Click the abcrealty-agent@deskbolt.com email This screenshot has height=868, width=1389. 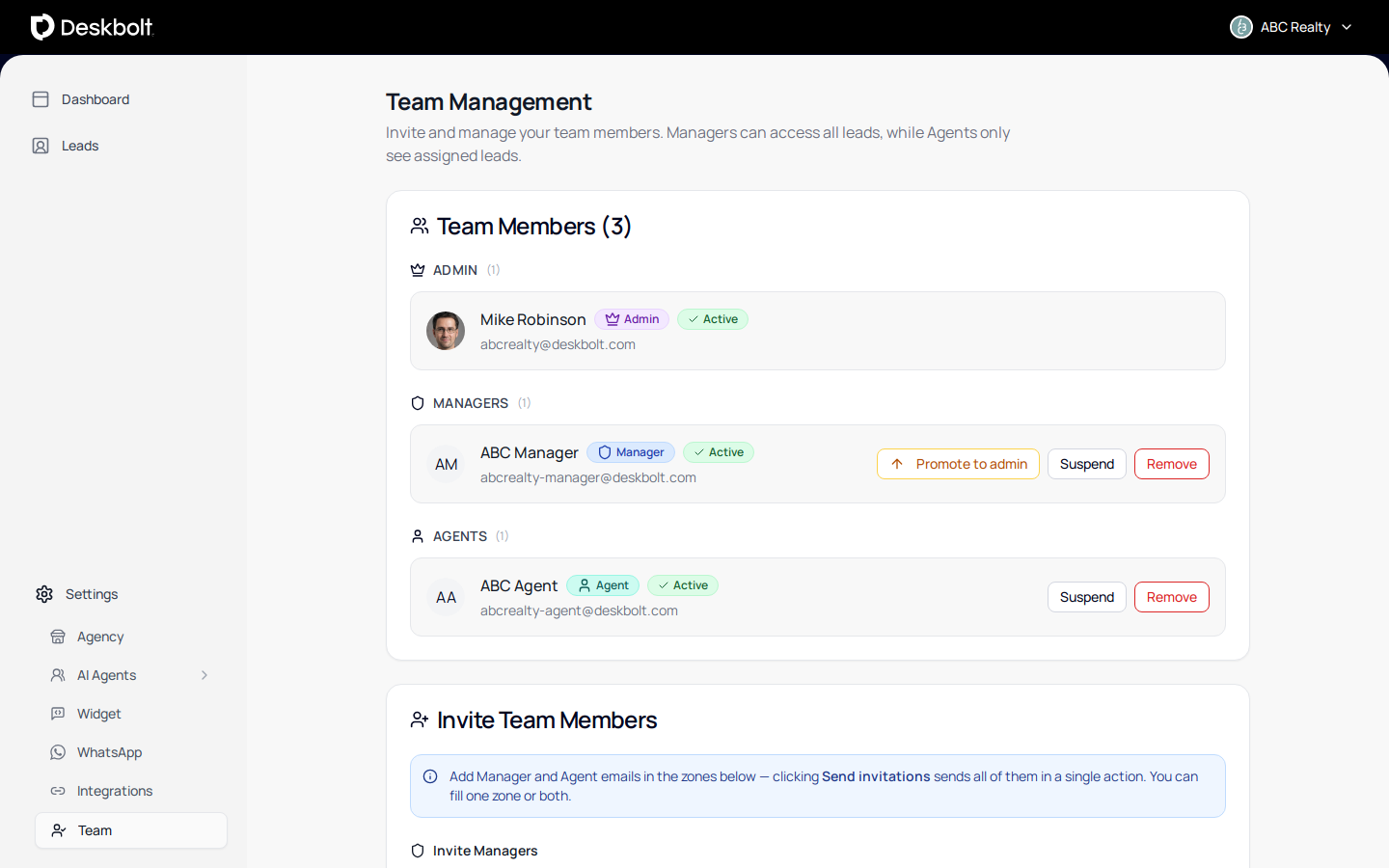(x=579, y=610)
